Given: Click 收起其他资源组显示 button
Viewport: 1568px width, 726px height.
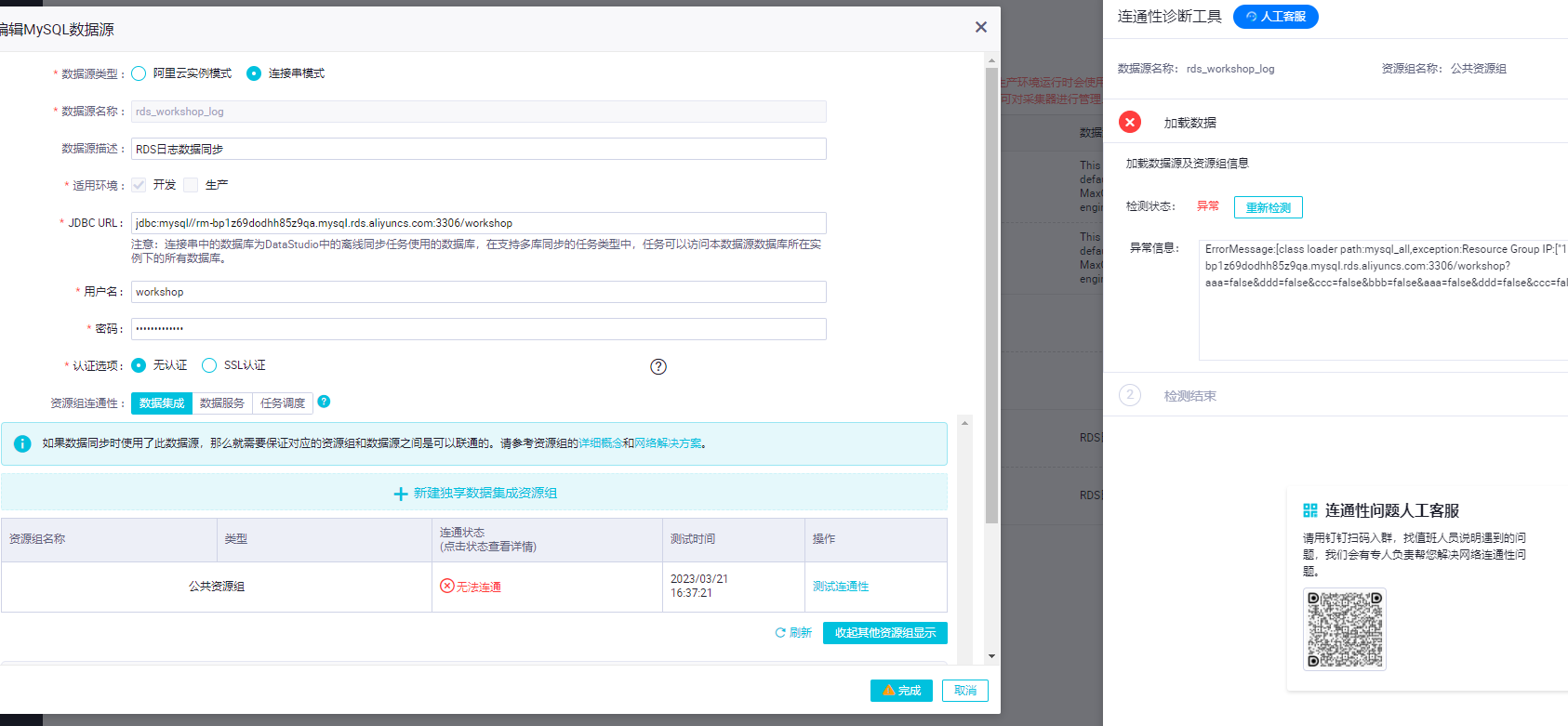Looking at the screenshot, I should [x=885, y=633].
